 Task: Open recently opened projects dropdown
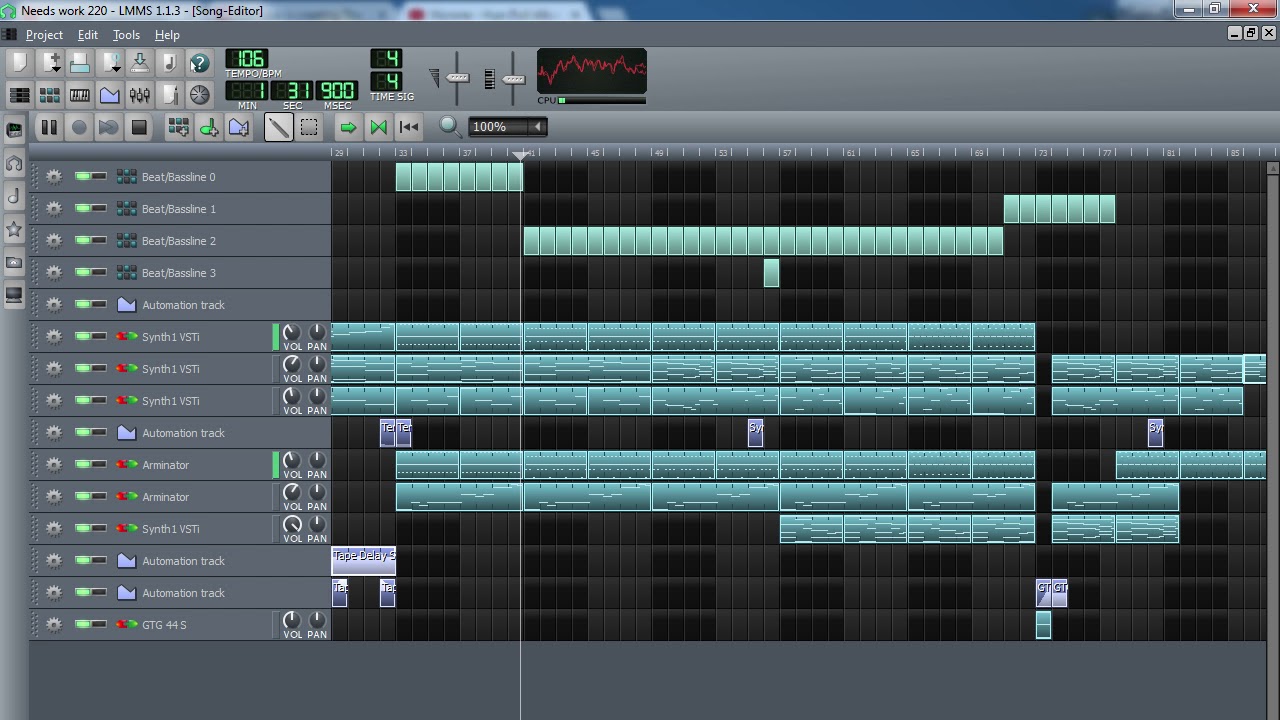[x=109, y=63]
